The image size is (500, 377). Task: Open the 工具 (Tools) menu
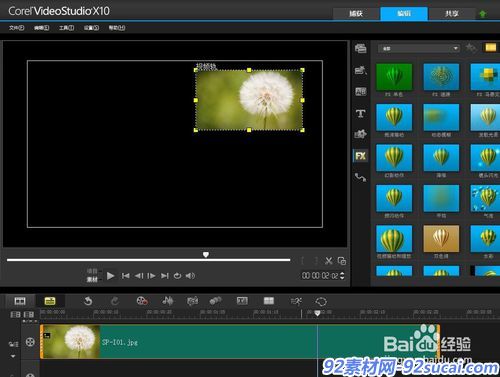[66, 28]
